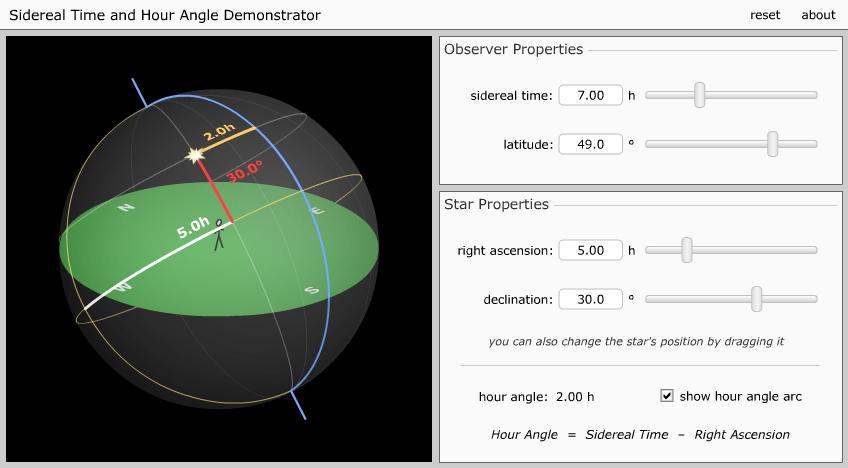This screenshot has width=848, height=468.
Task: Click the N compass marker on the horizon
Action: tap(125, 207)
